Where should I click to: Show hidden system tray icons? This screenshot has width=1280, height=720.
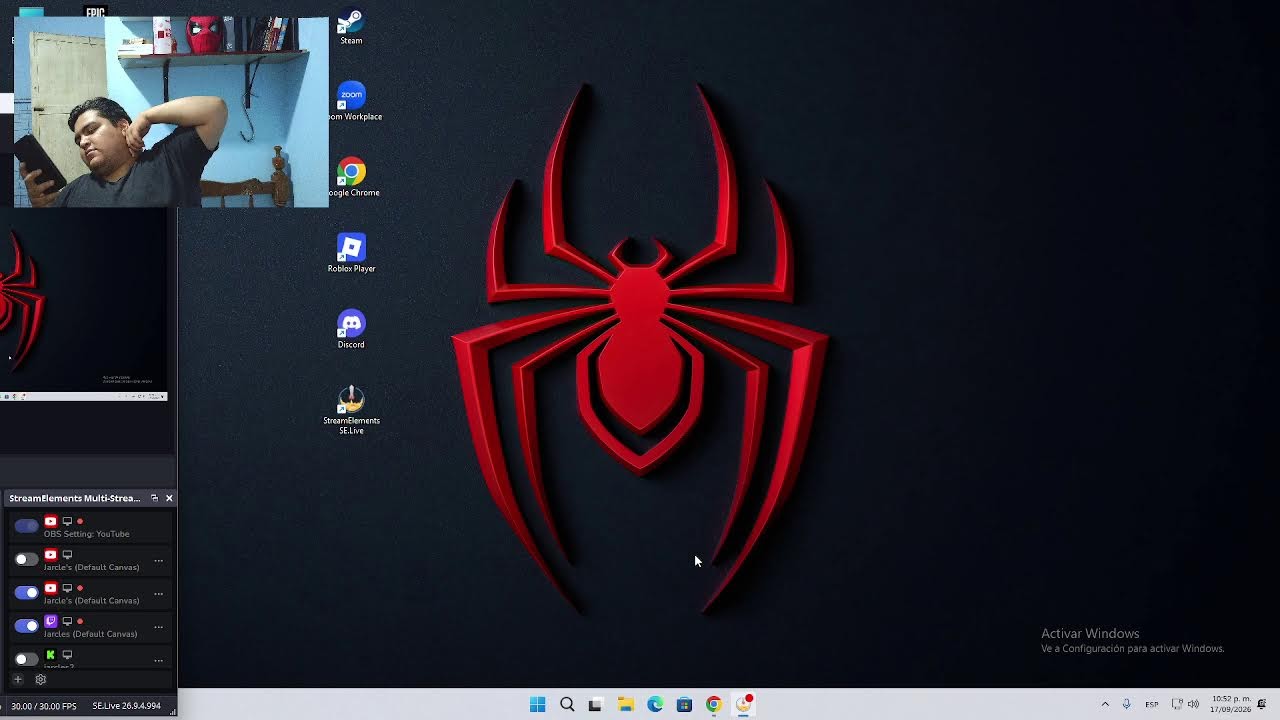point(1105,705)
